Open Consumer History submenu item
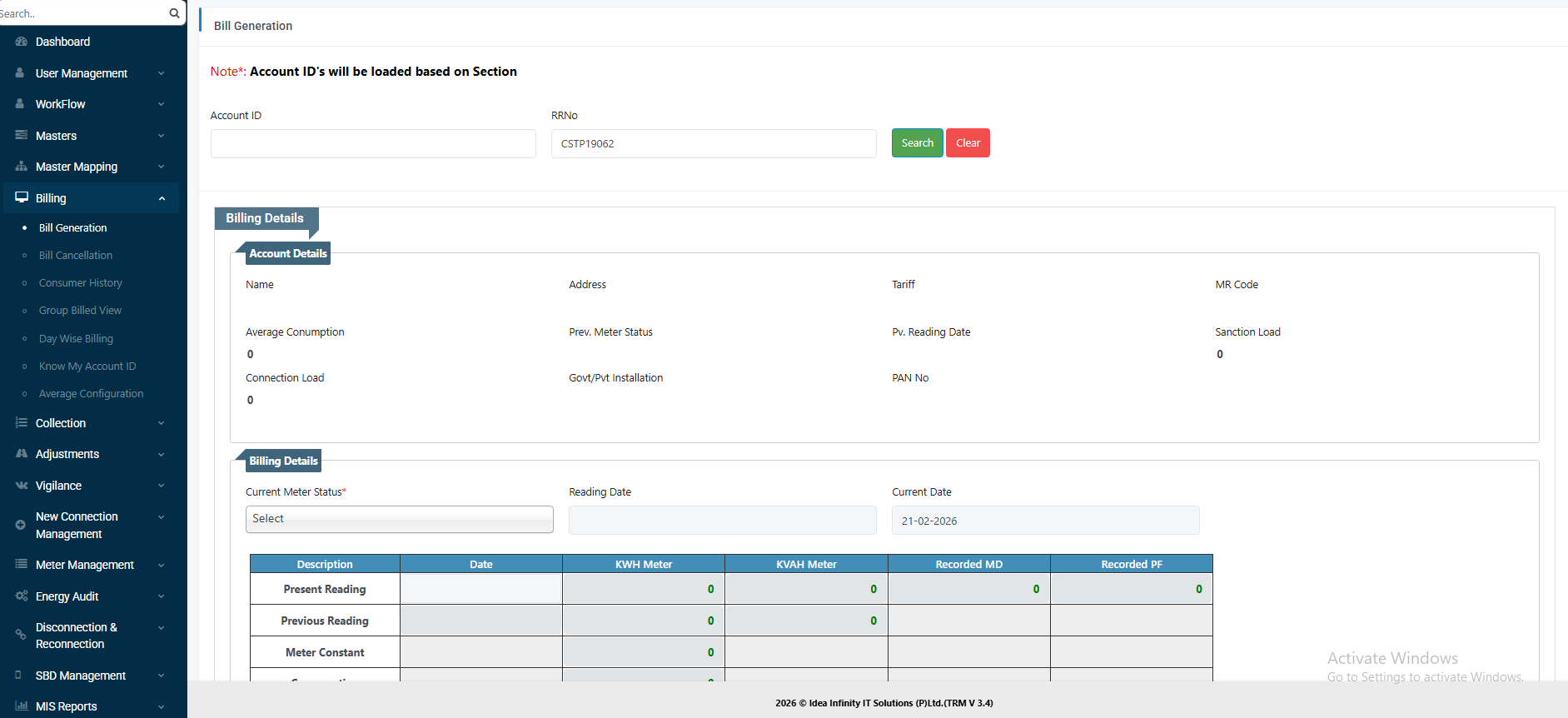1568x718 pixels. (x=81, y=283)
